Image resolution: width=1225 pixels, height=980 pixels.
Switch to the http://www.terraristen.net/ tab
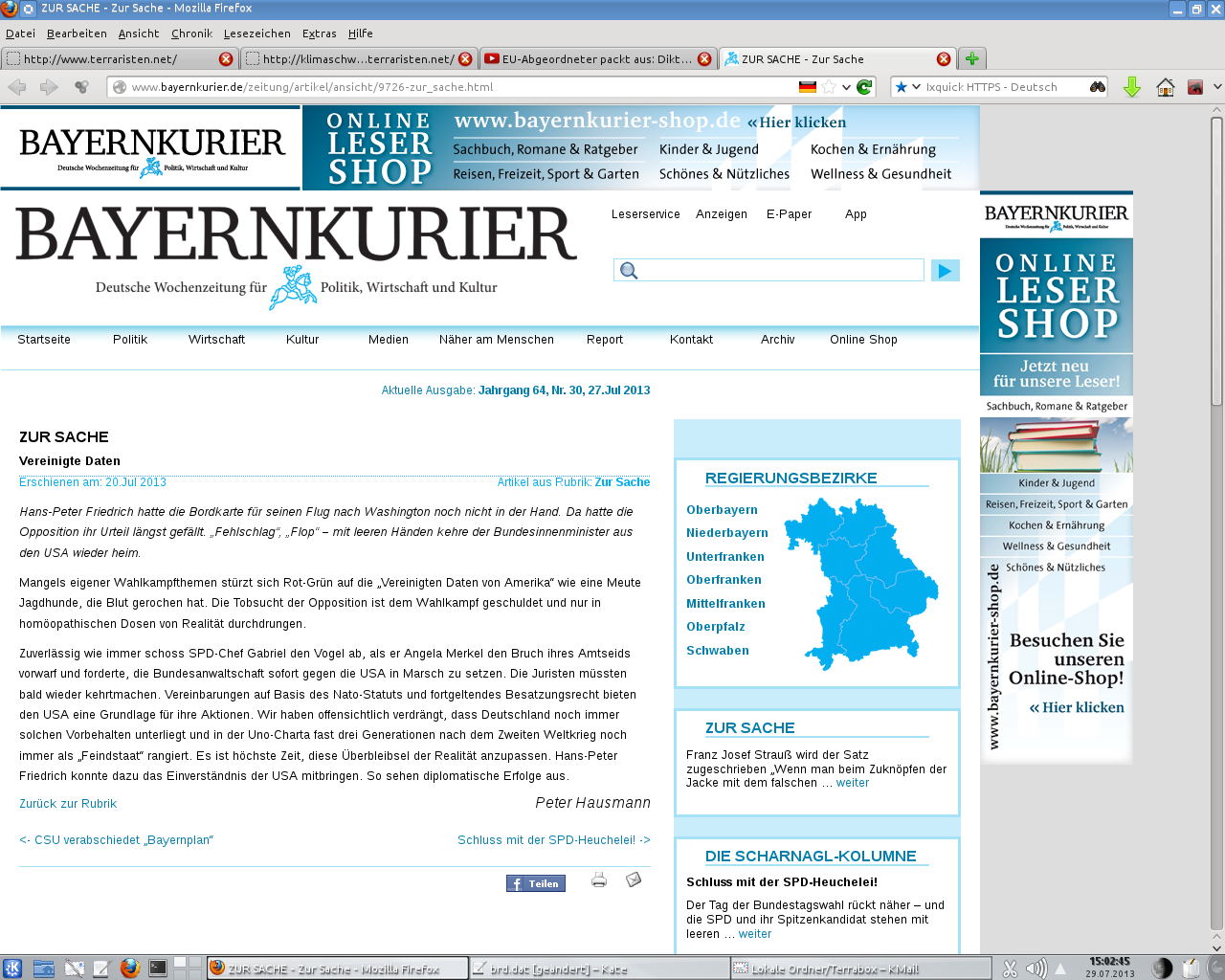(x=120, y=59)
